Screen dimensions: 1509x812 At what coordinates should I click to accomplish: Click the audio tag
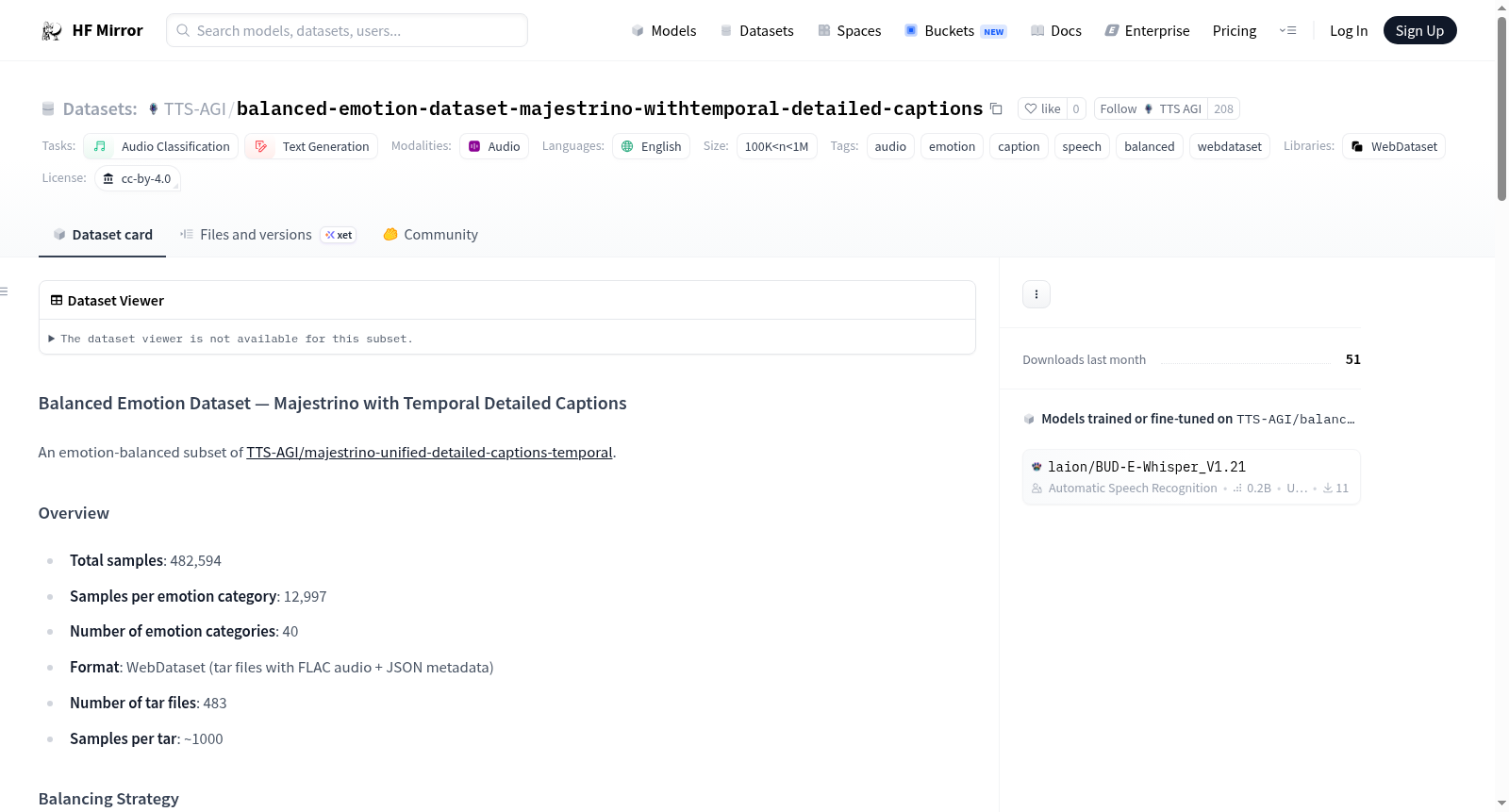(890, 146)
